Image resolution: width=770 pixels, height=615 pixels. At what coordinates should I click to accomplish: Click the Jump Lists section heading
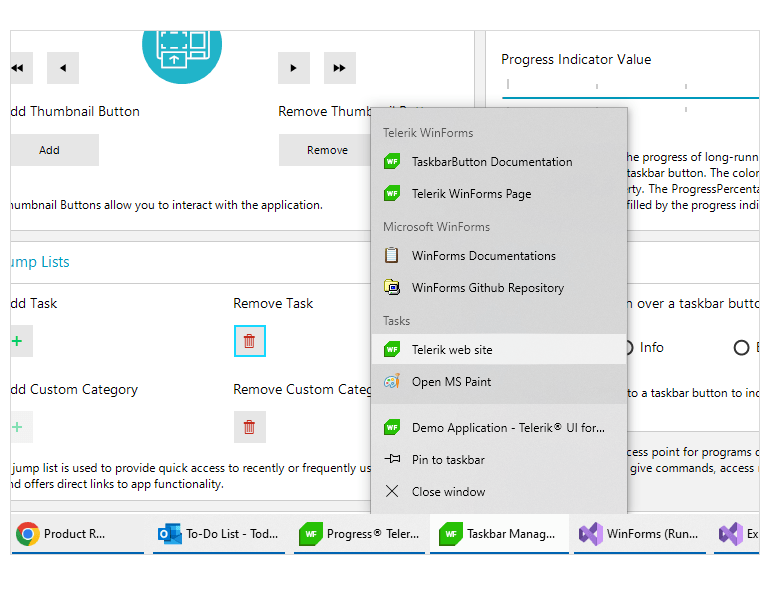click(40, 262)
